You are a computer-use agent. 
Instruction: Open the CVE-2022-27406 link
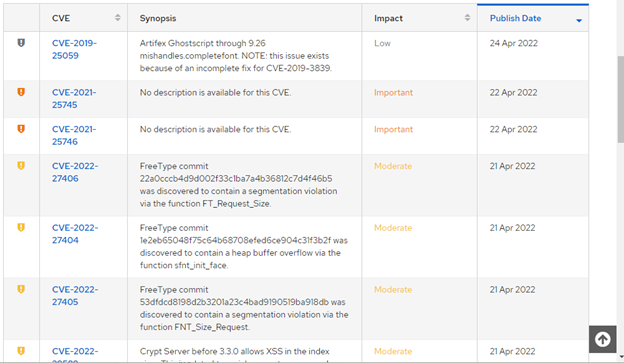(x=75, y=172)
